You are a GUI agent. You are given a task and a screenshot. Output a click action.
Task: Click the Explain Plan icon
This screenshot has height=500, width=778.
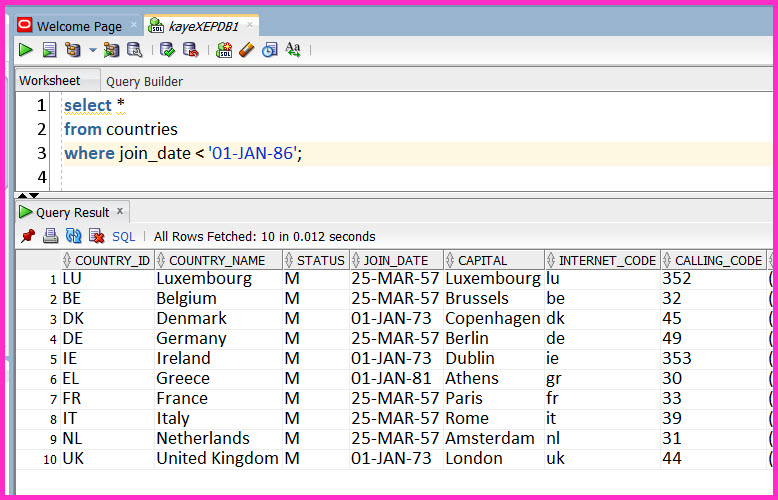(73, 50)
